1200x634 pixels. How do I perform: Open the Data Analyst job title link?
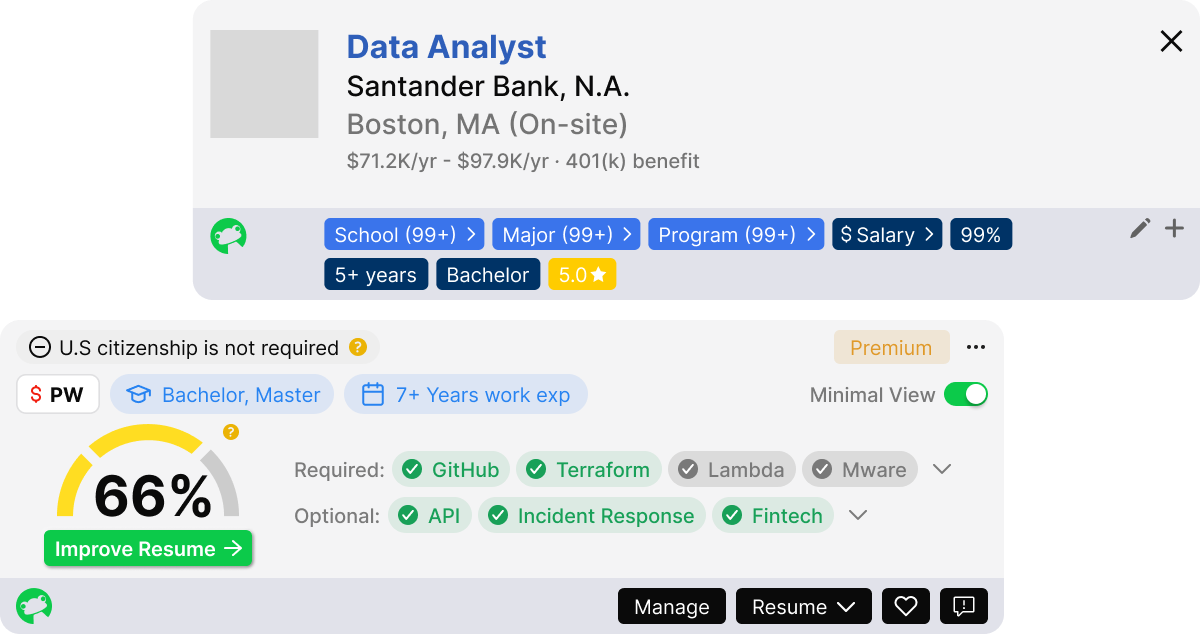click(446, 47)
